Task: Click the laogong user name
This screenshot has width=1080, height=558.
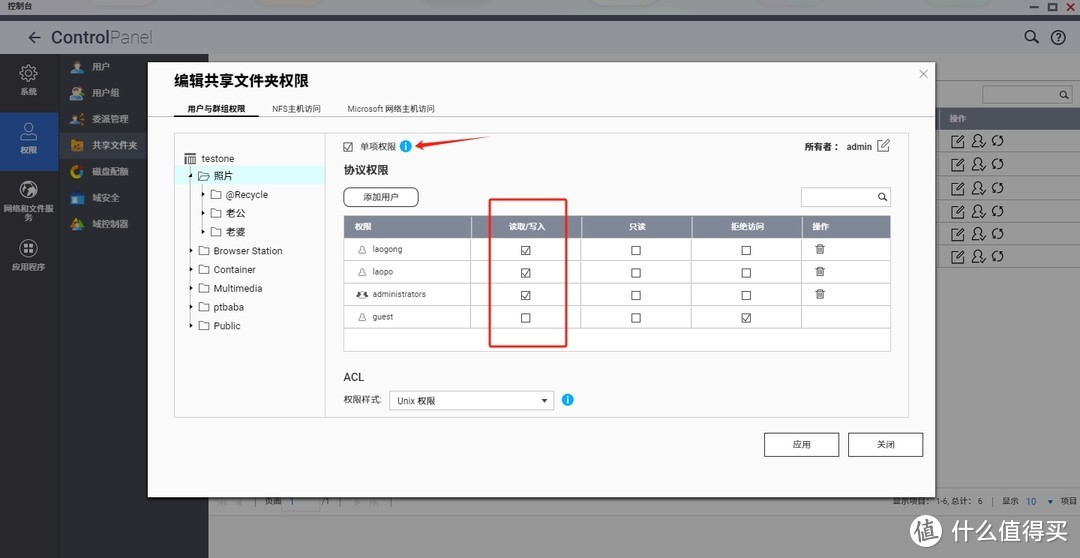Action: tap(387, 249)
